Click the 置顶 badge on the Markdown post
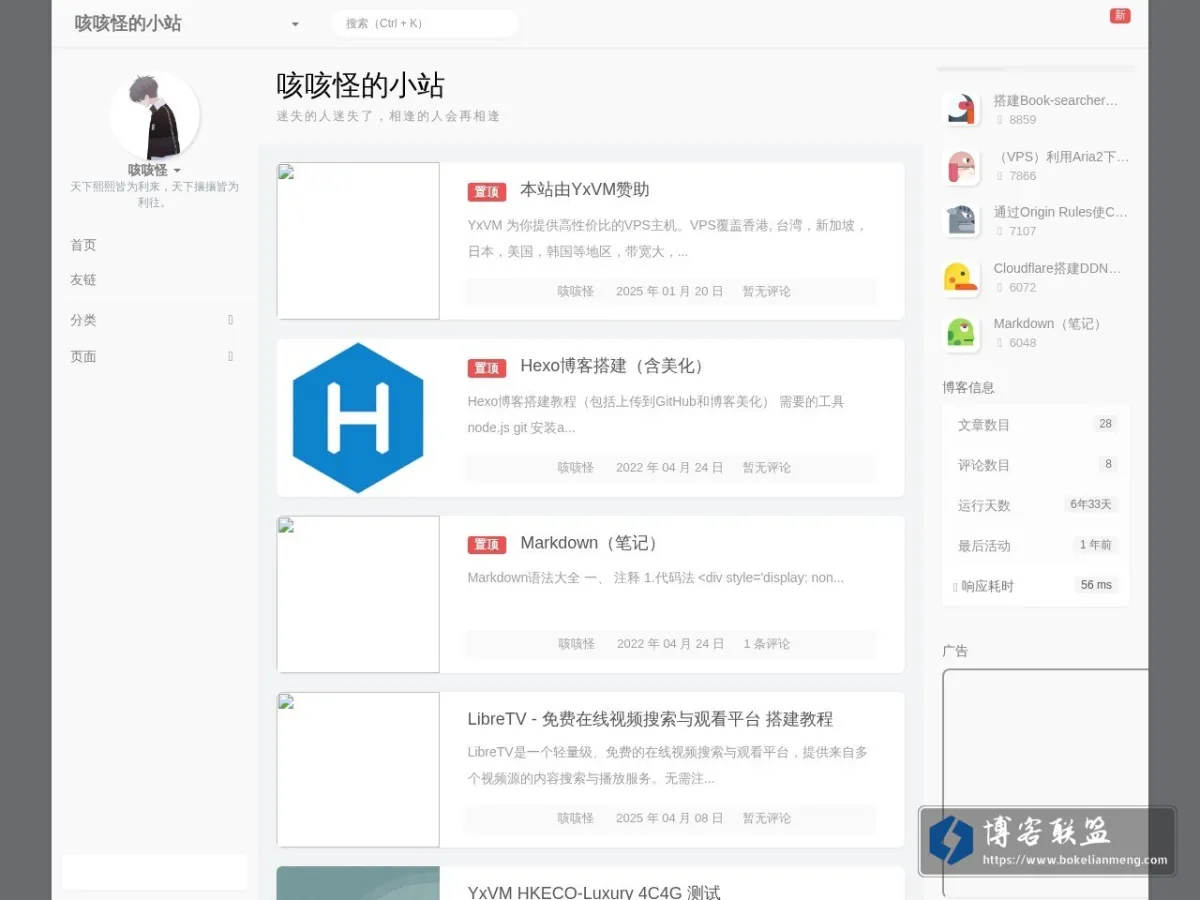1200x900 pixels. click(x=487, y=545)
